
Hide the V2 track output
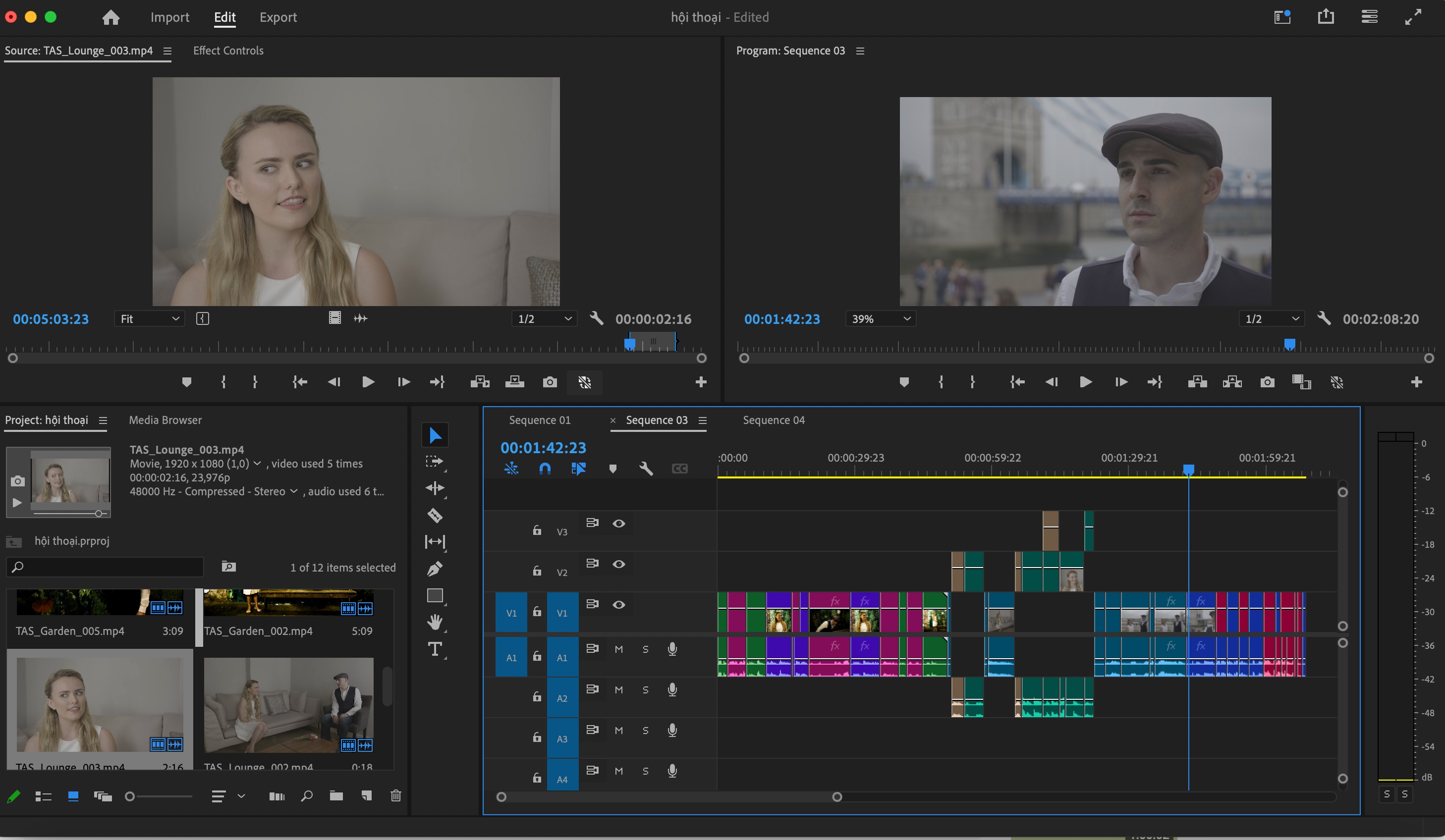[619, 565]
